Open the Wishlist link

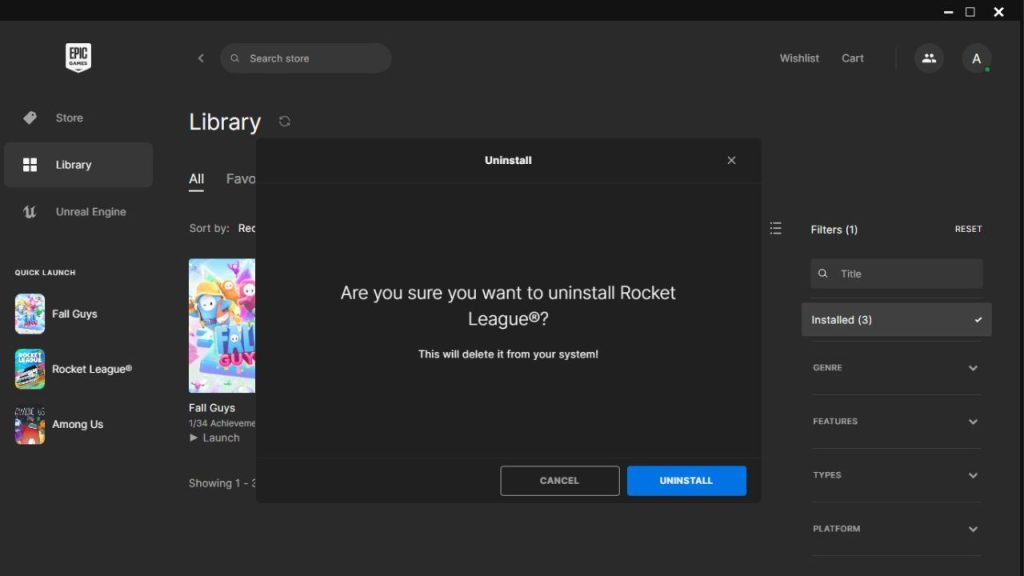click(x=799, y=58)
